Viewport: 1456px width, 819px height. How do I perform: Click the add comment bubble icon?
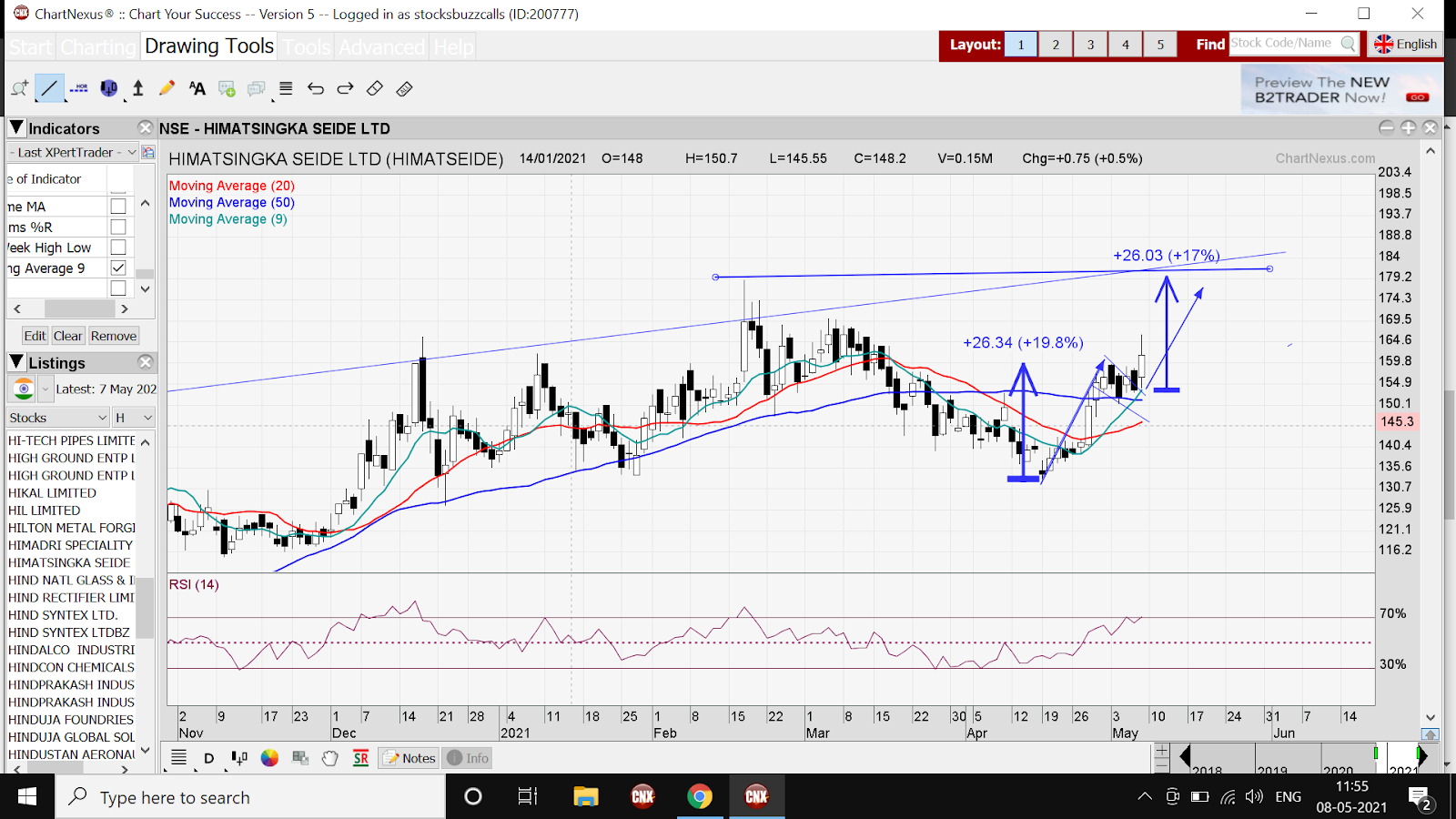click(227, 88)
